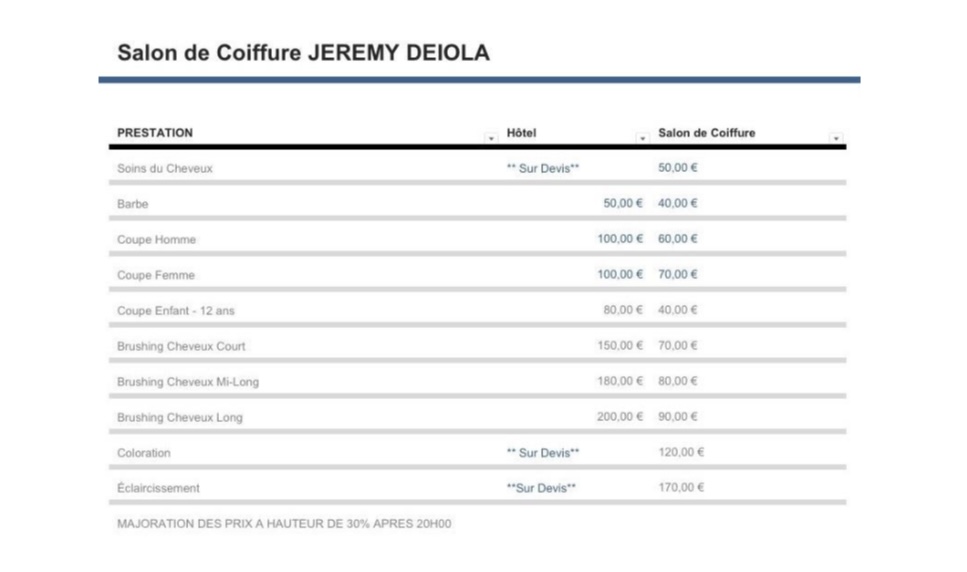Select the Brushing Cheveux Mi-Long cell
This screenshot has width=967, height=572.
click(188, 382)
